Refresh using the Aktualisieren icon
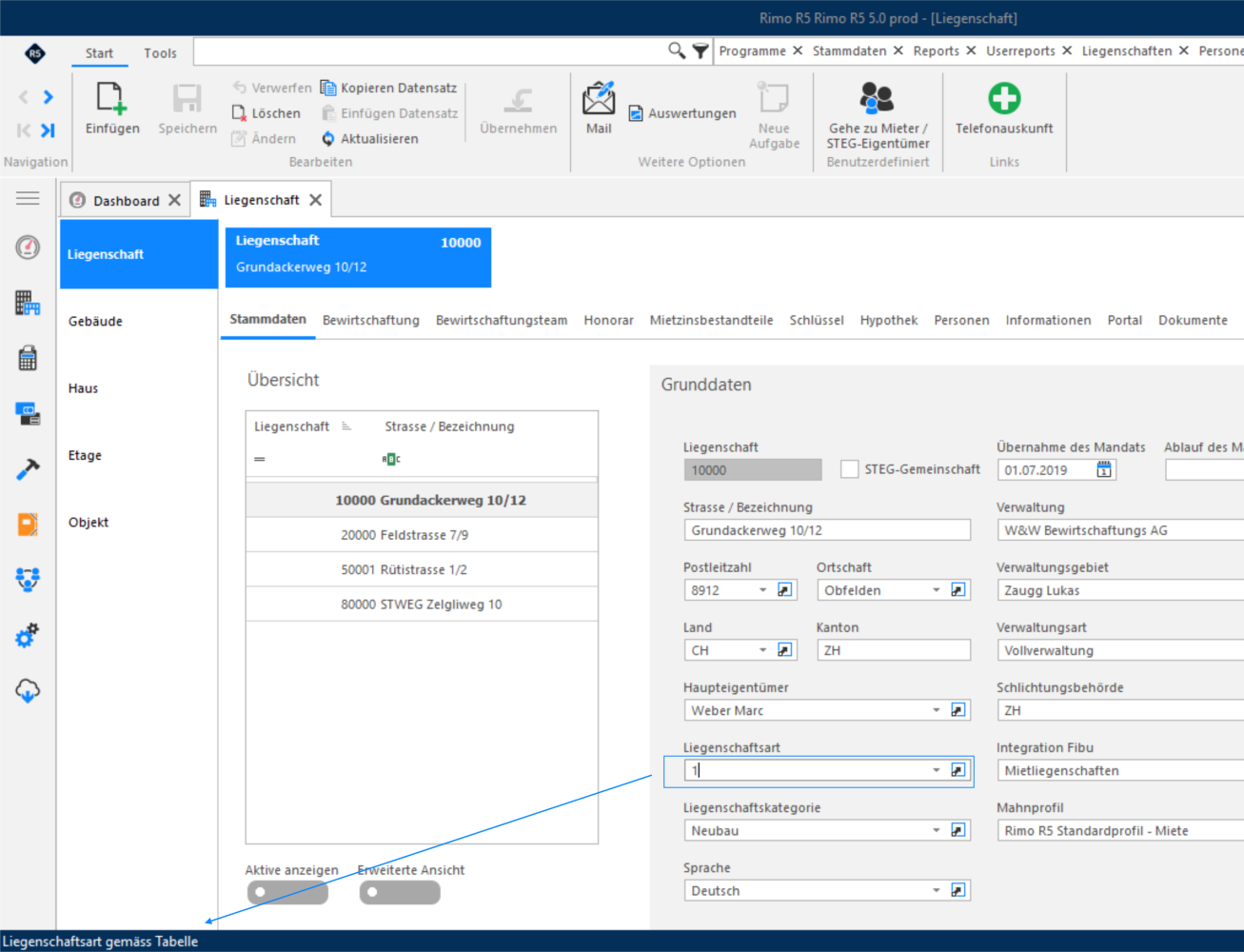 [x=328, y=139]
